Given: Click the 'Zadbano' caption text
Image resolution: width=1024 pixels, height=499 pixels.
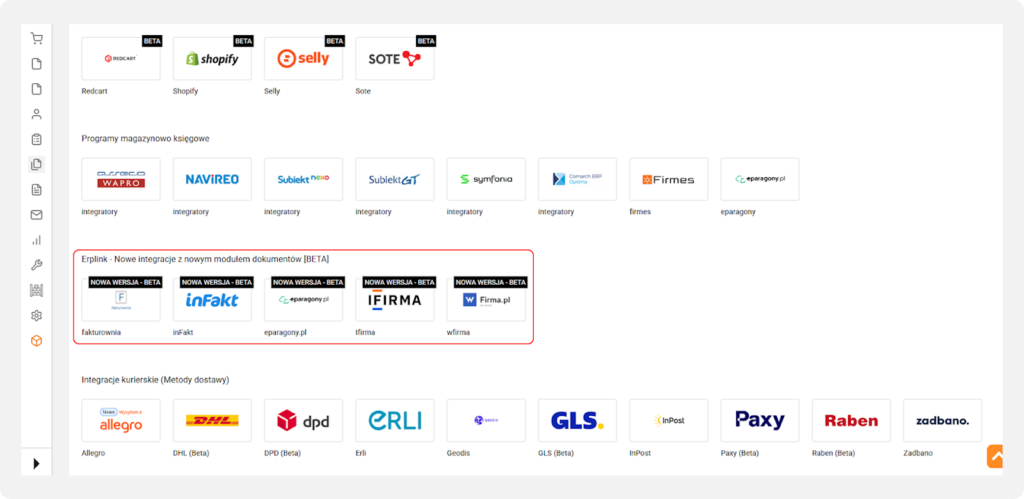Looking at the screenshot, I should tap(918, 453).
